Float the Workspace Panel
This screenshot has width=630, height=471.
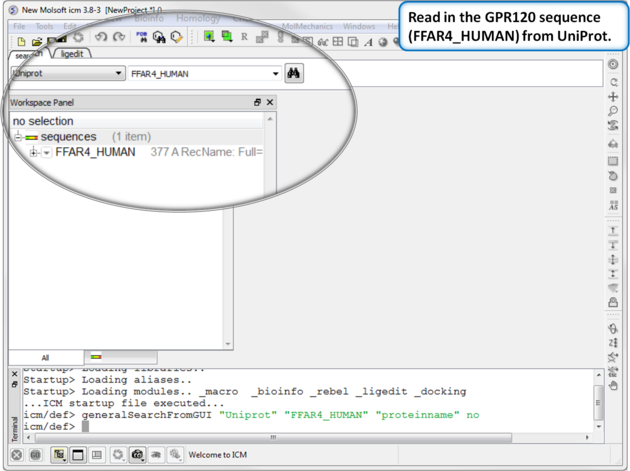(257, 103)
